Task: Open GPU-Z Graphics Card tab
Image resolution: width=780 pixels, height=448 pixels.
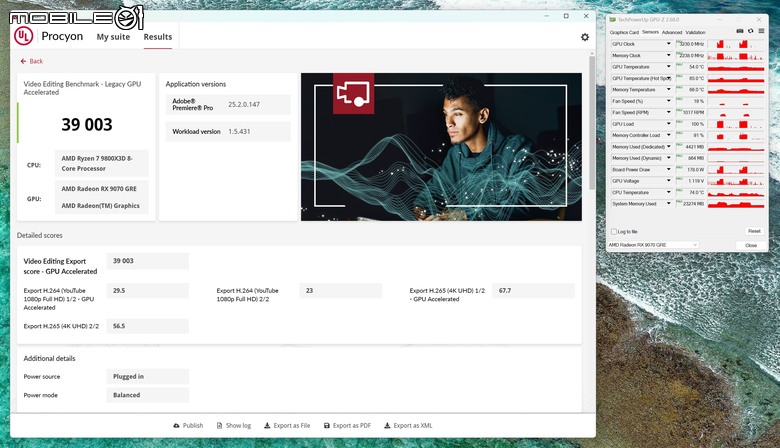Action: [x=624, y=32]
